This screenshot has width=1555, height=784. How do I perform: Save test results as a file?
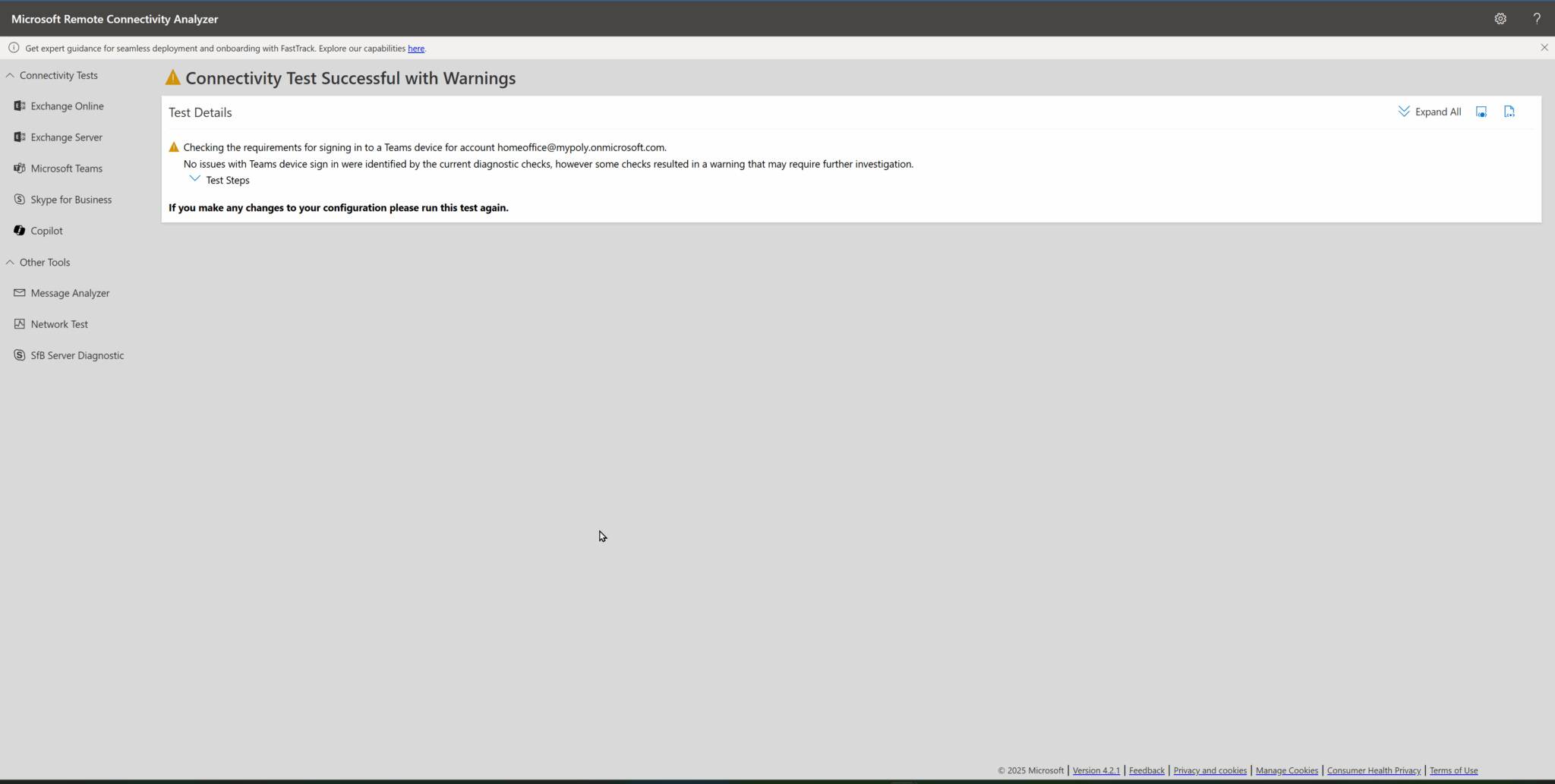1510,111
